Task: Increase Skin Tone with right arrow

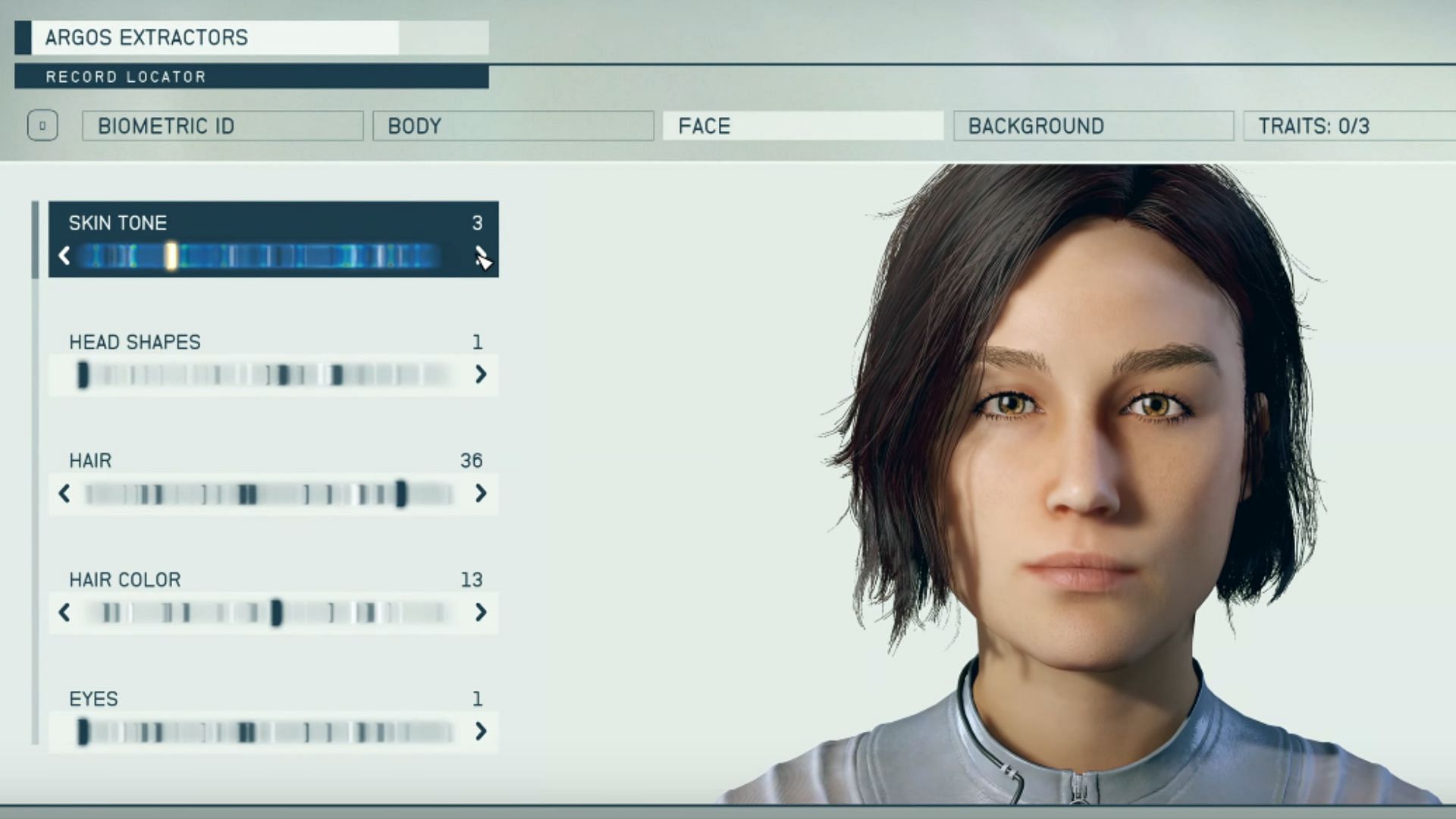Action: [x=481, y=256]
